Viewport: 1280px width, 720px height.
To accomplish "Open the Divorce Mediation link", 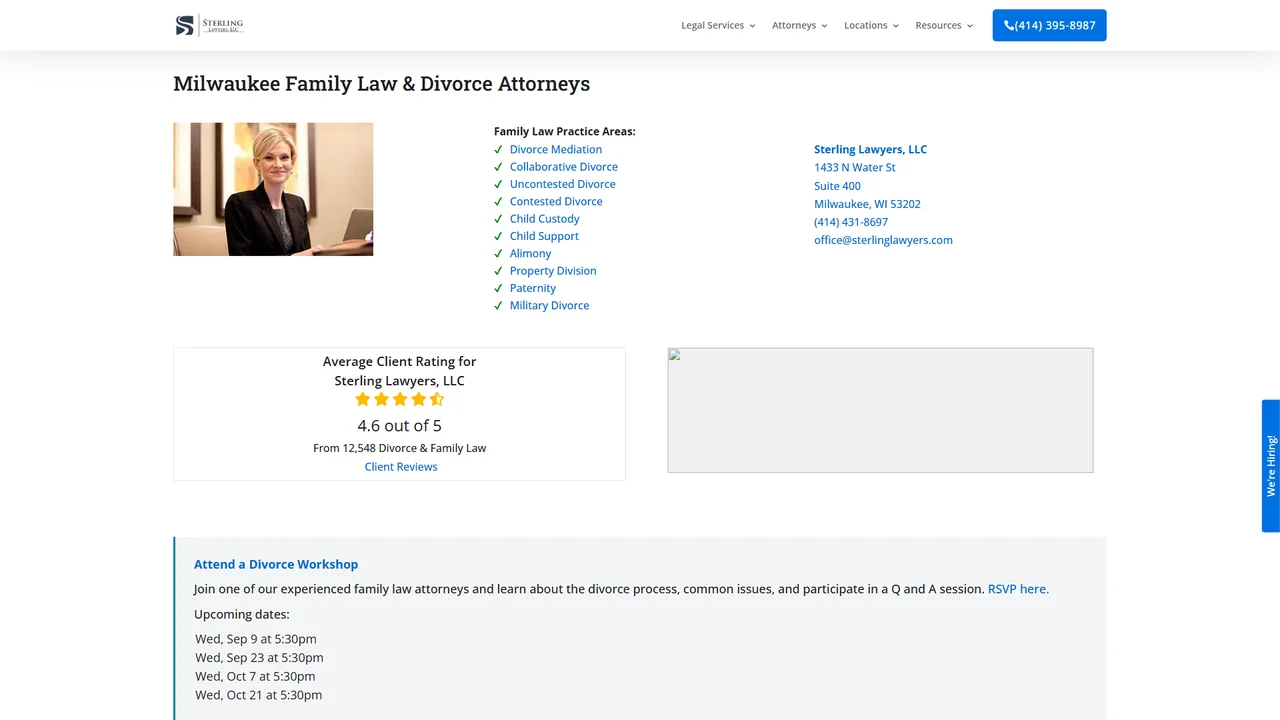I will click(x=556, y=149).
